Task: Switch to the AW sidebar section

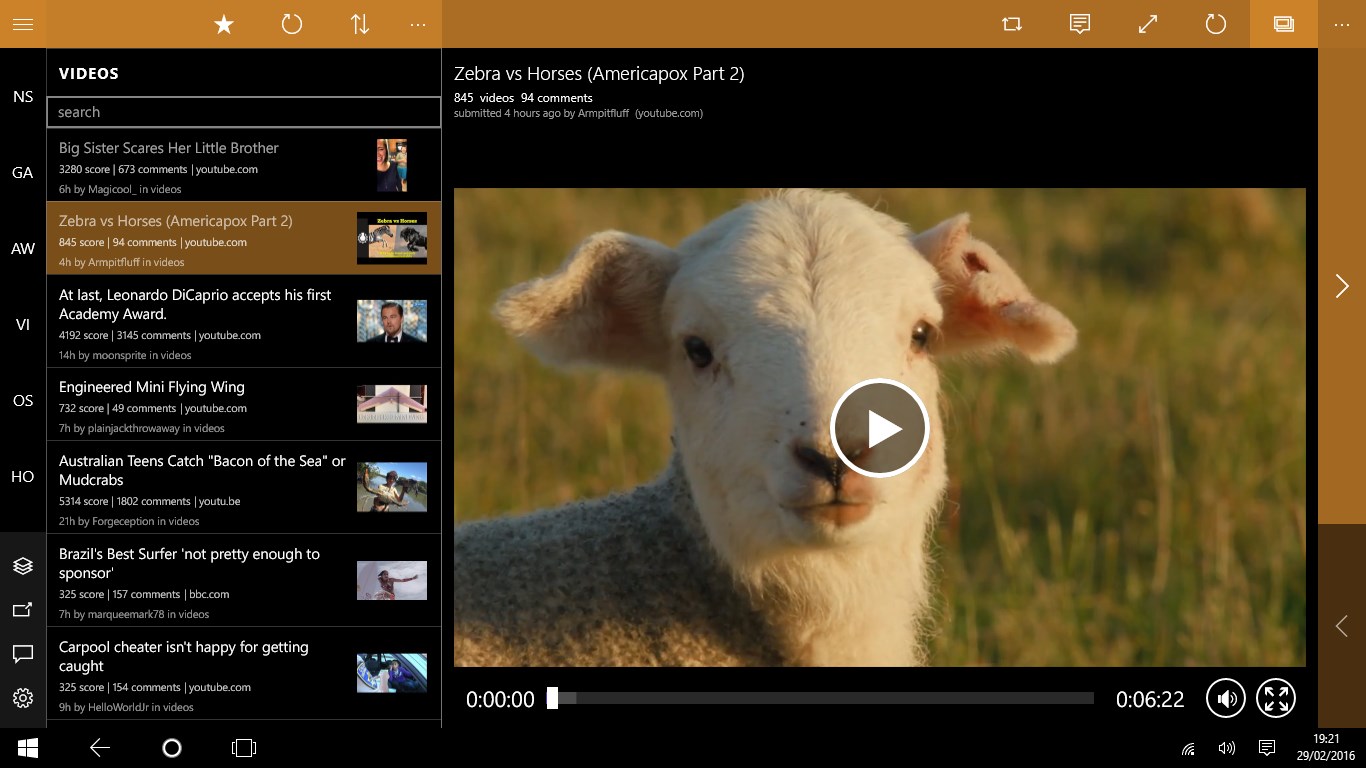Action: [x=23, y=249]
